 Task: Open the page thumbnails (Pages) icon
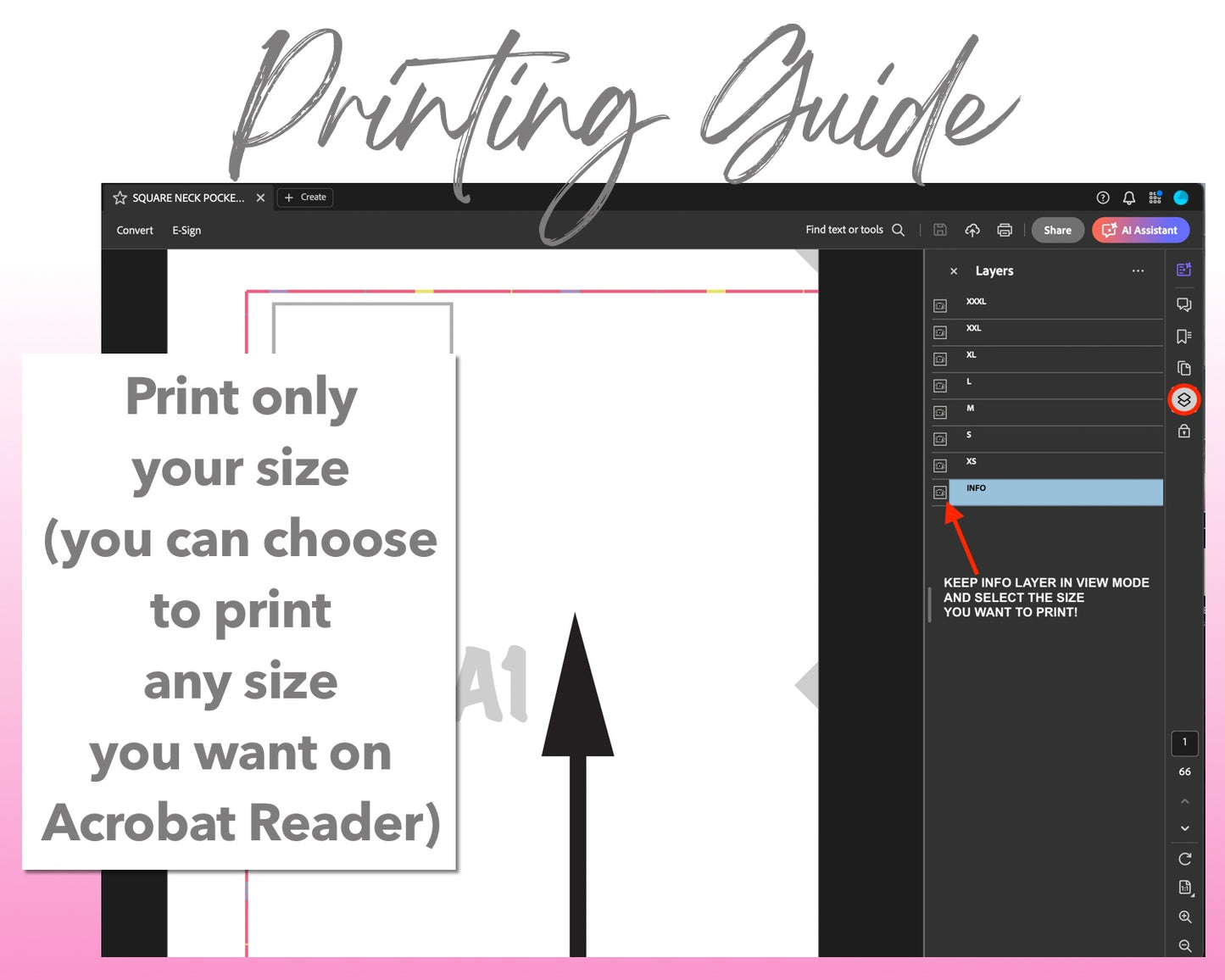1184,368
